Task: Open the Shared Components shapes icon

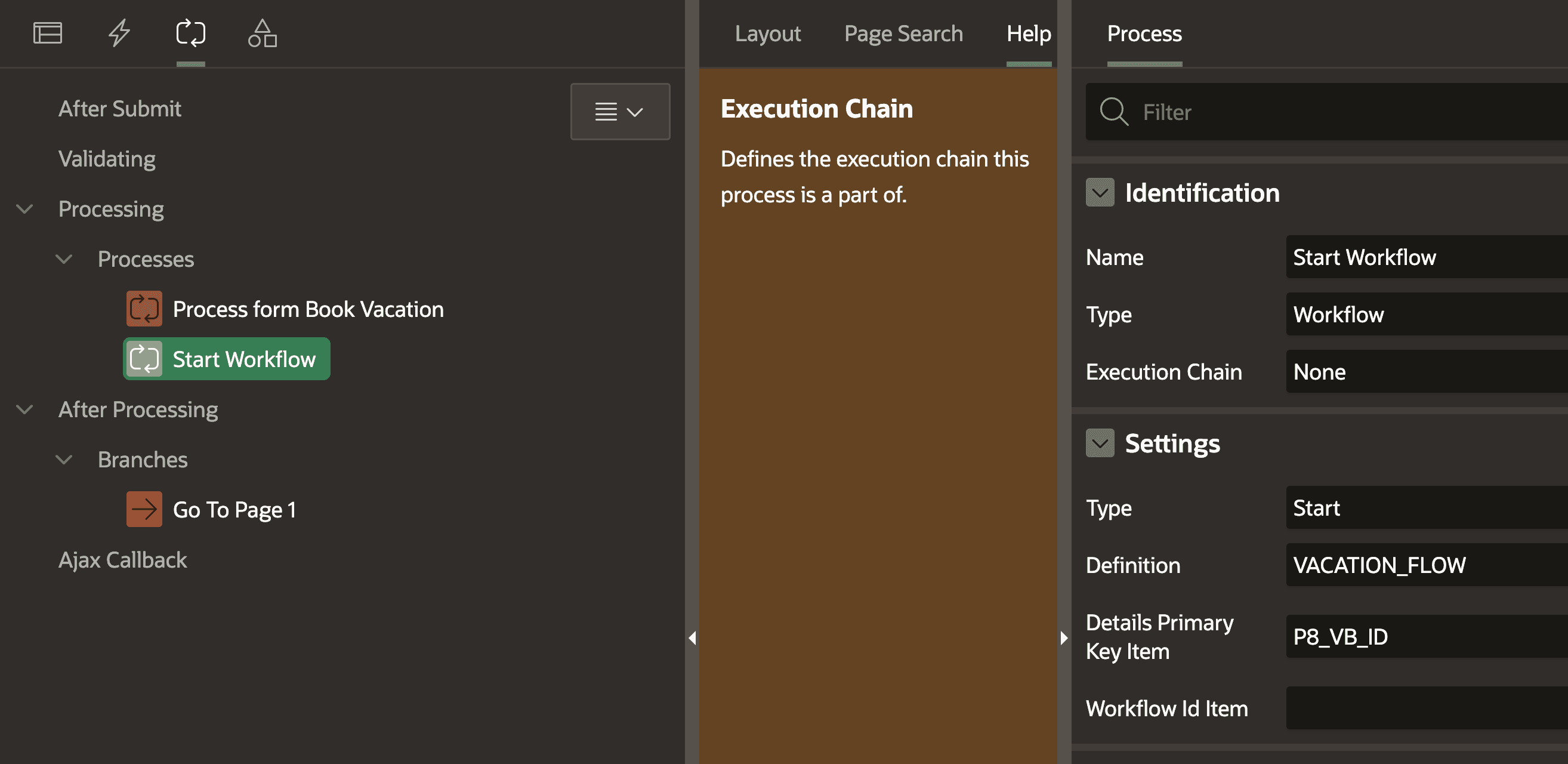Action: click(x=263, y=33)
